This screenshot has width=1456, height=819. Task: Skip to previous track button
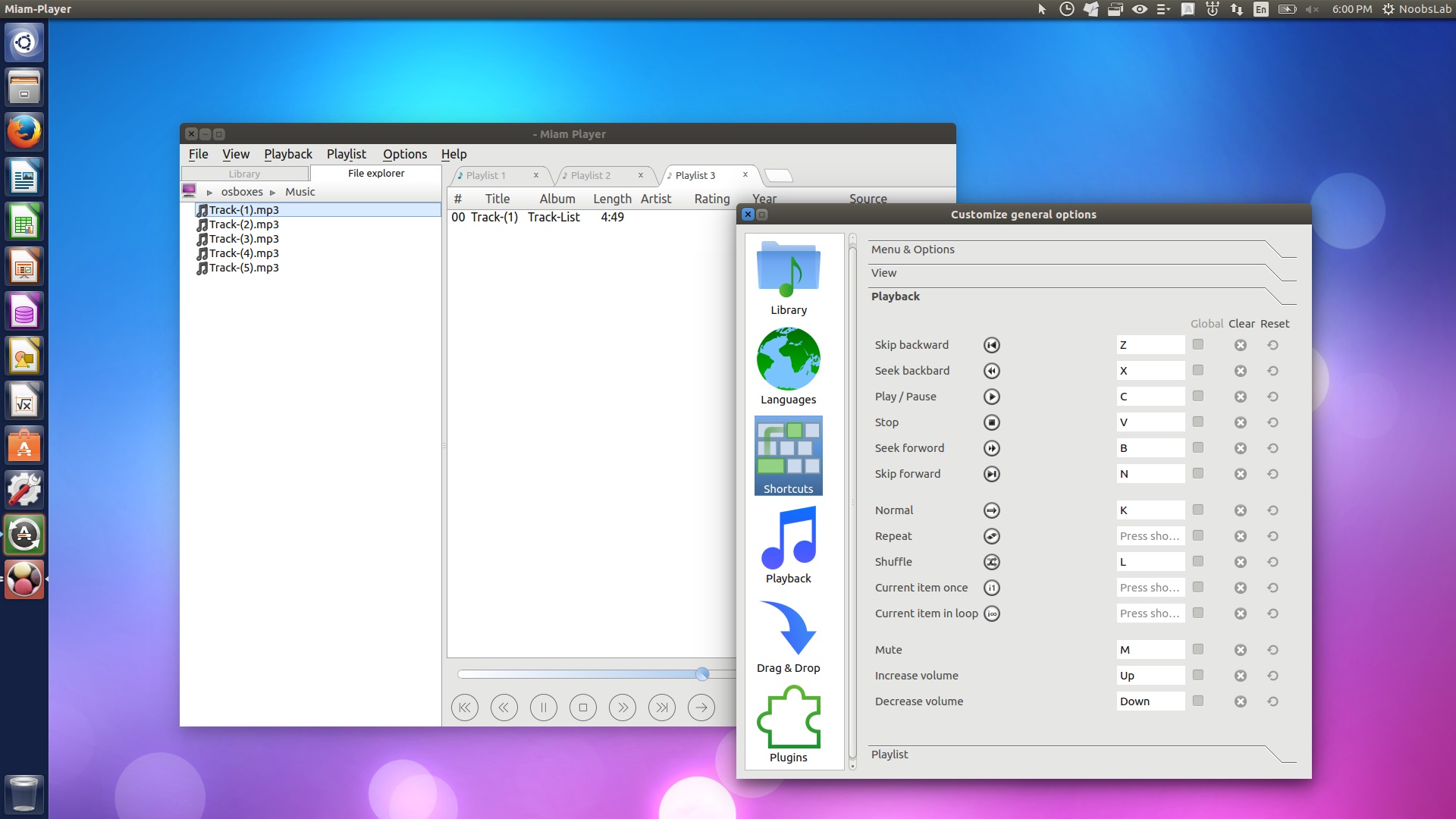(465, 708)
